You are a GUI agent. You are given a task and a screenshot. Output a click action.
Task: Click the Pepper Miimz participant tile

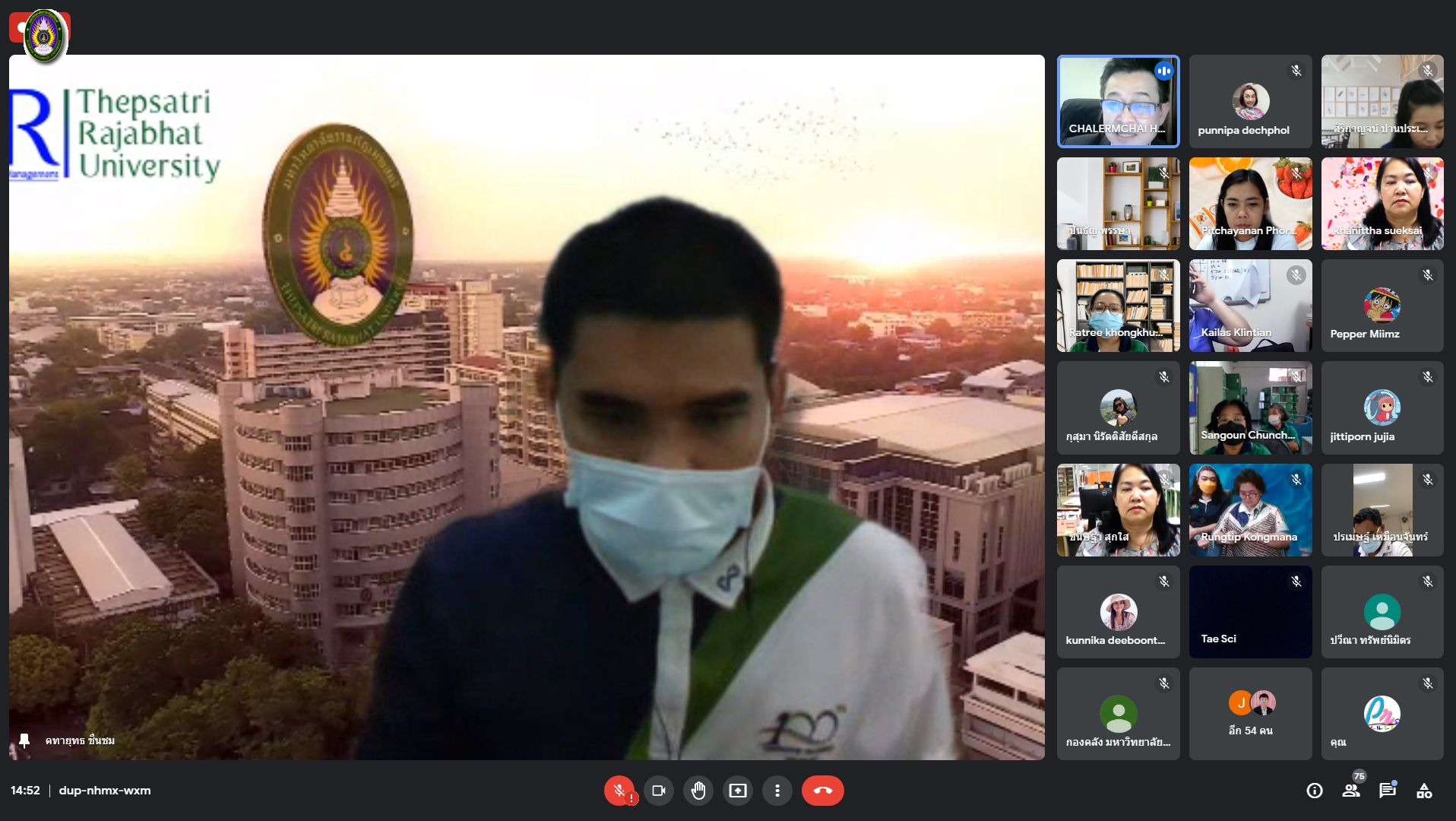pyautogui.click(x=1382, y=306)
